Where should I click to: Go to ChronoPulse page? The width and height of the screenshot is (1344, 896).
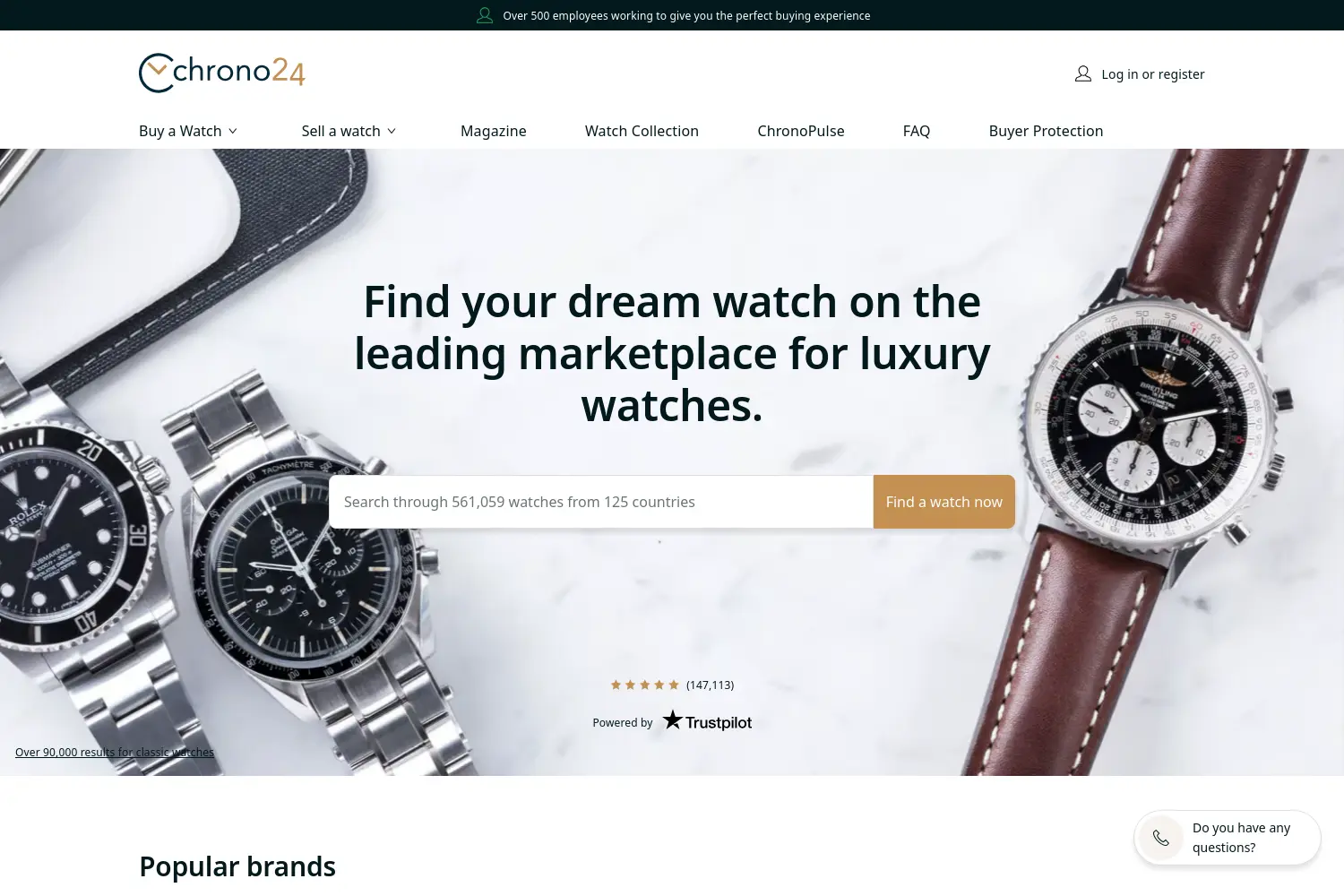click(801, 131)
